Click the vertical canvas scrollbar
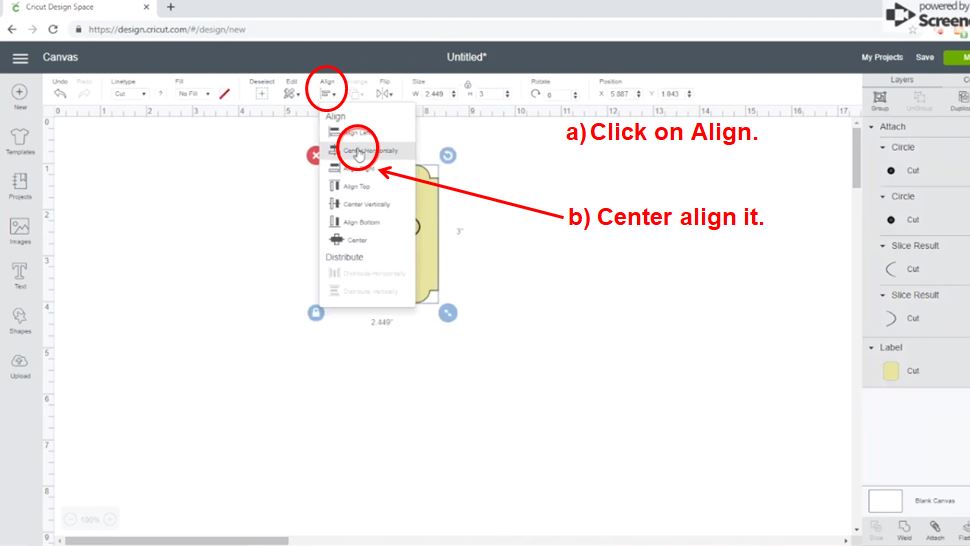The width and height of the screenshot is (970, 546). tap(856, 158)
